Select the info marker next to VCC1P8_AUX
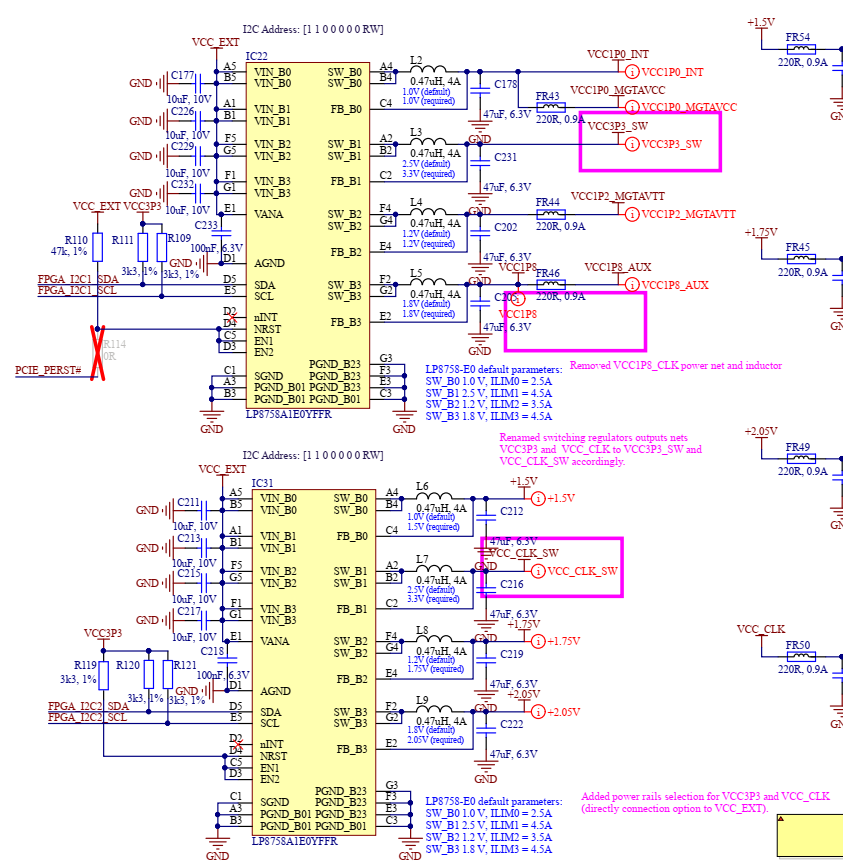Viewport: 843px width, 865px height. pyautogui.click(x=631, y=285)
